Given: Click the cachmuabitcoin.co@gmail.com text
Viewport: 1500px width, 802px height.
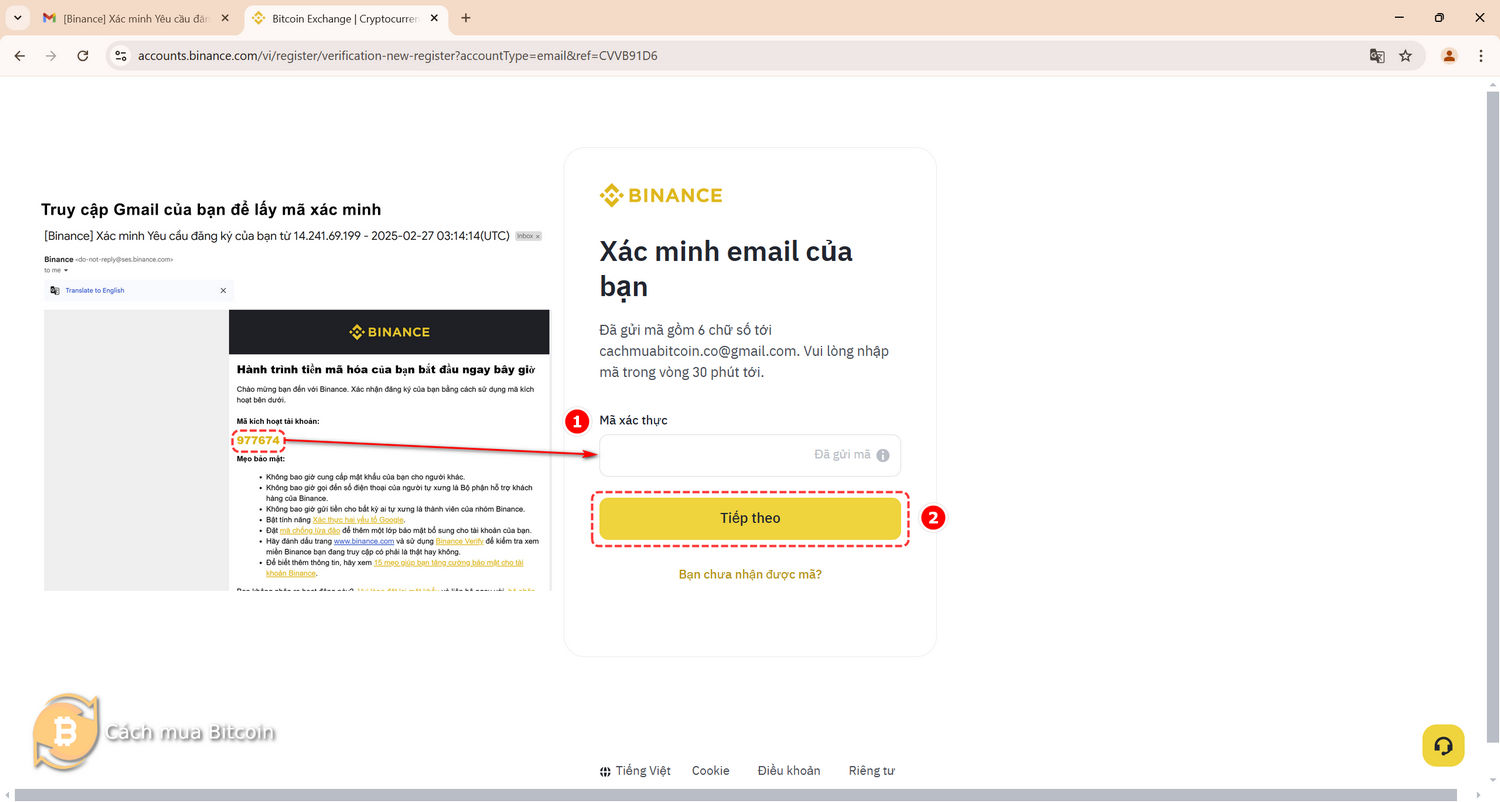Looking at the screenshot, I should 697,351.
